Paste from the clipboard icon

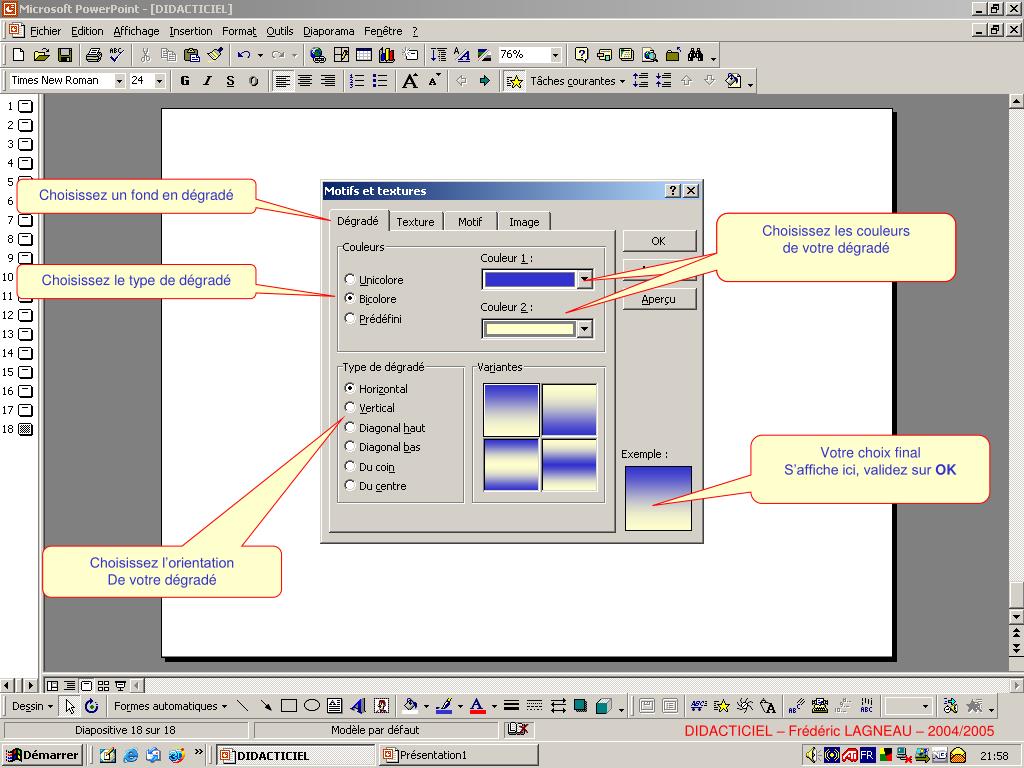(x=191, y=55)
